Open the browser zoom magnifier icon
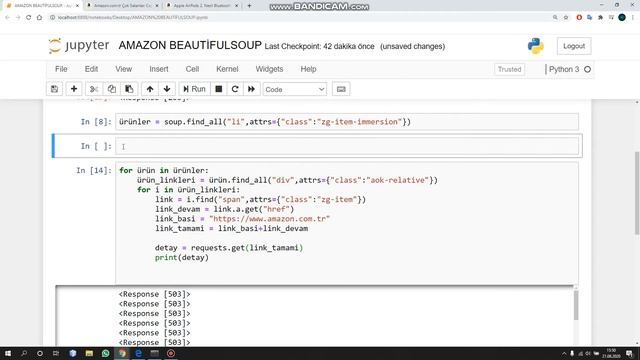This screenshot has height=360, width=640. [x=555, y=18]
